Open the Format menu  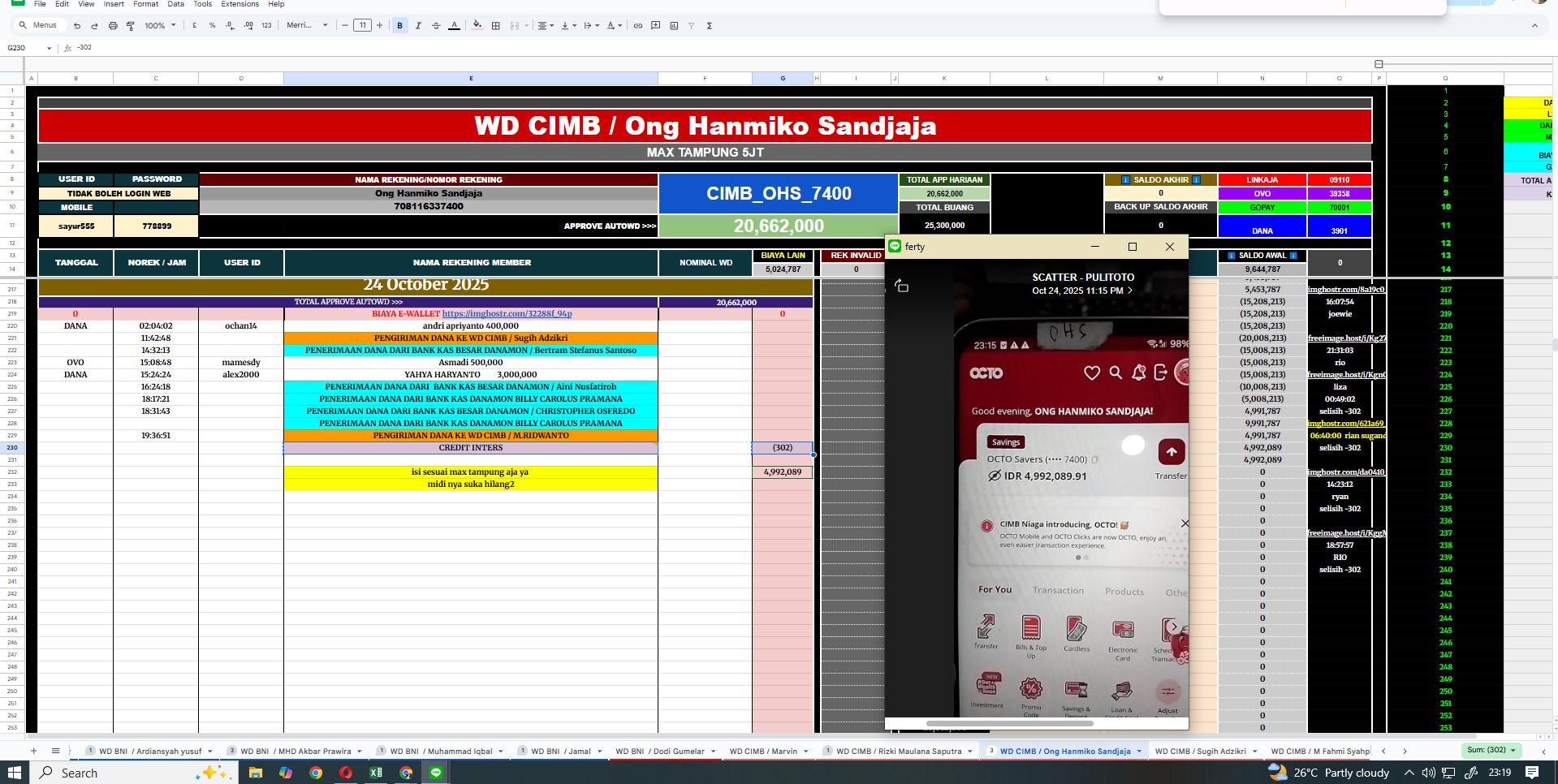pos(146,4)
